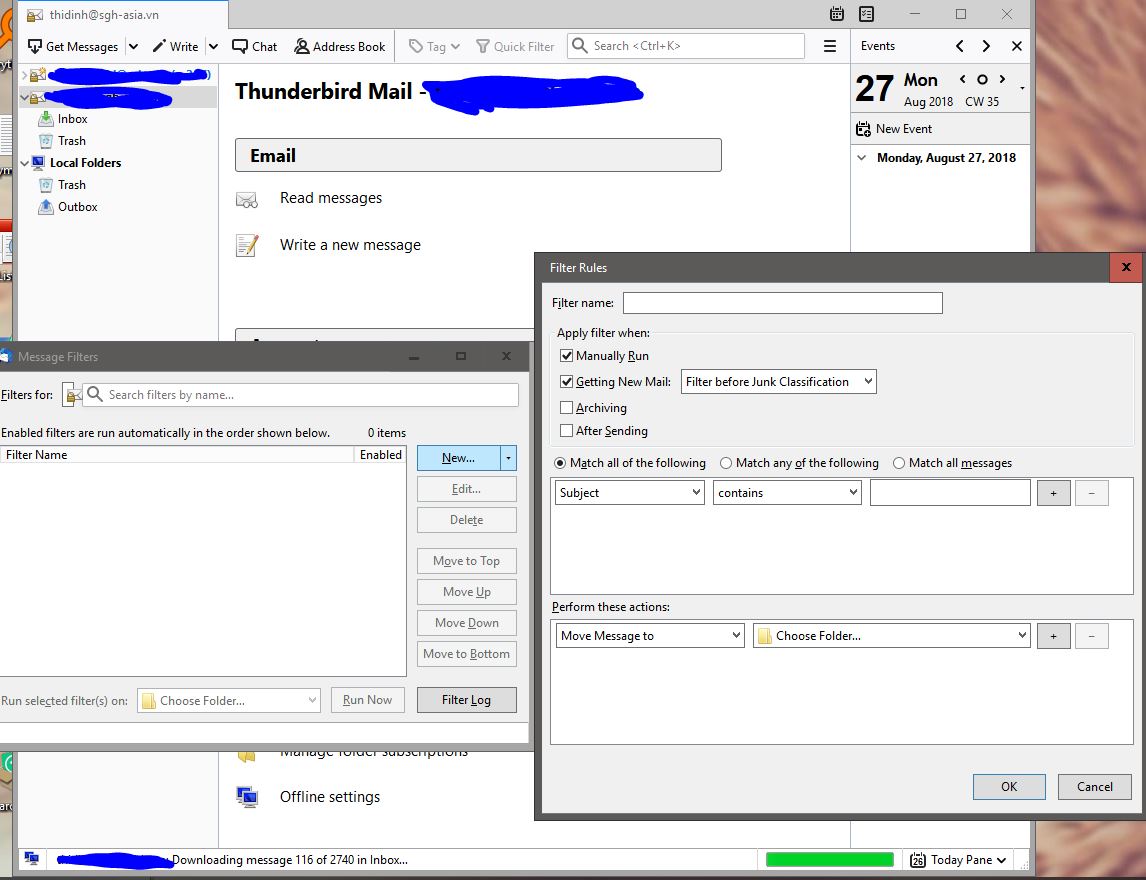Click the Get Messages toolbar icon

point(34,46)
